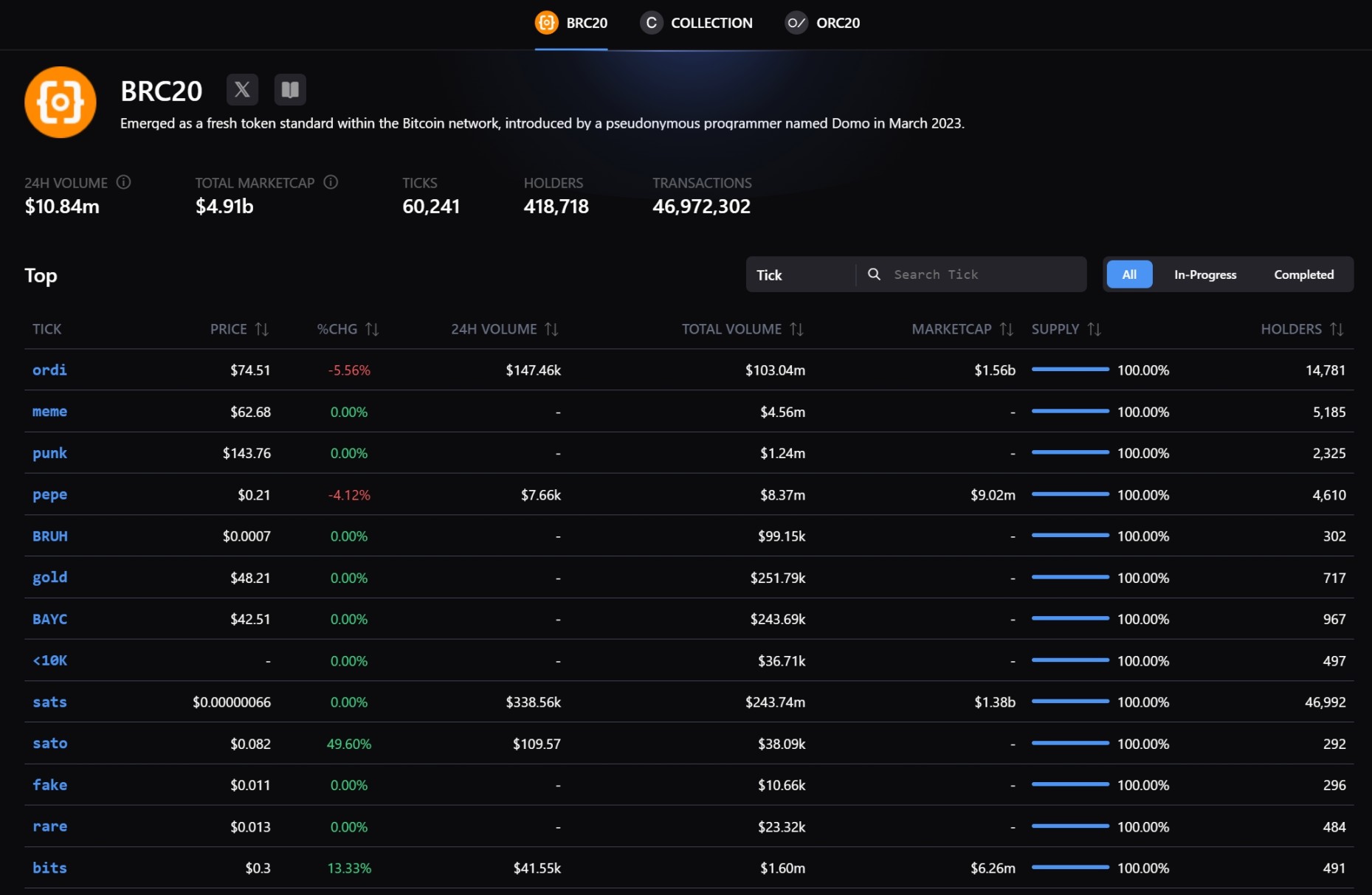The width and height of the screenshot is (1372, 895).
Task: Sort by Supply arrows
Action: click(1094, 329)
